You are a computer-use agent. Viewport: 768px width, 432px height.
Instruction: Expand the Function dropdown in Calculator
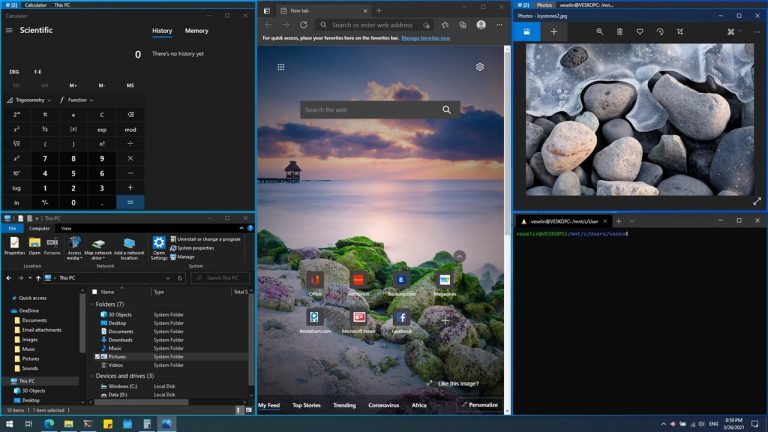coord(76,100)
